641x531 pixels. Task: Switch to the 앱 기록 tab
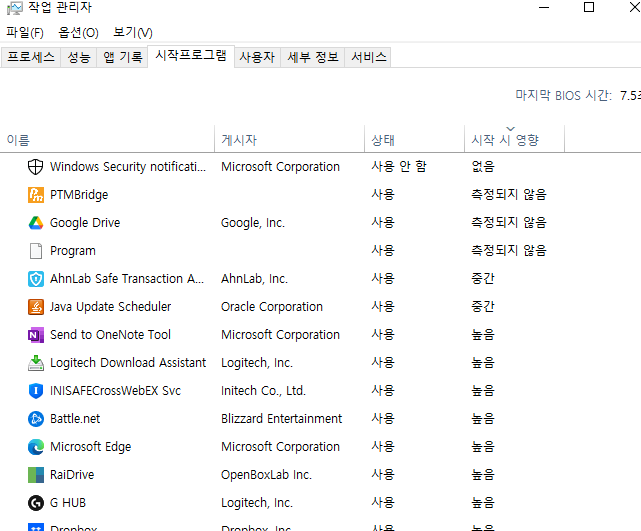click(122, 57)
